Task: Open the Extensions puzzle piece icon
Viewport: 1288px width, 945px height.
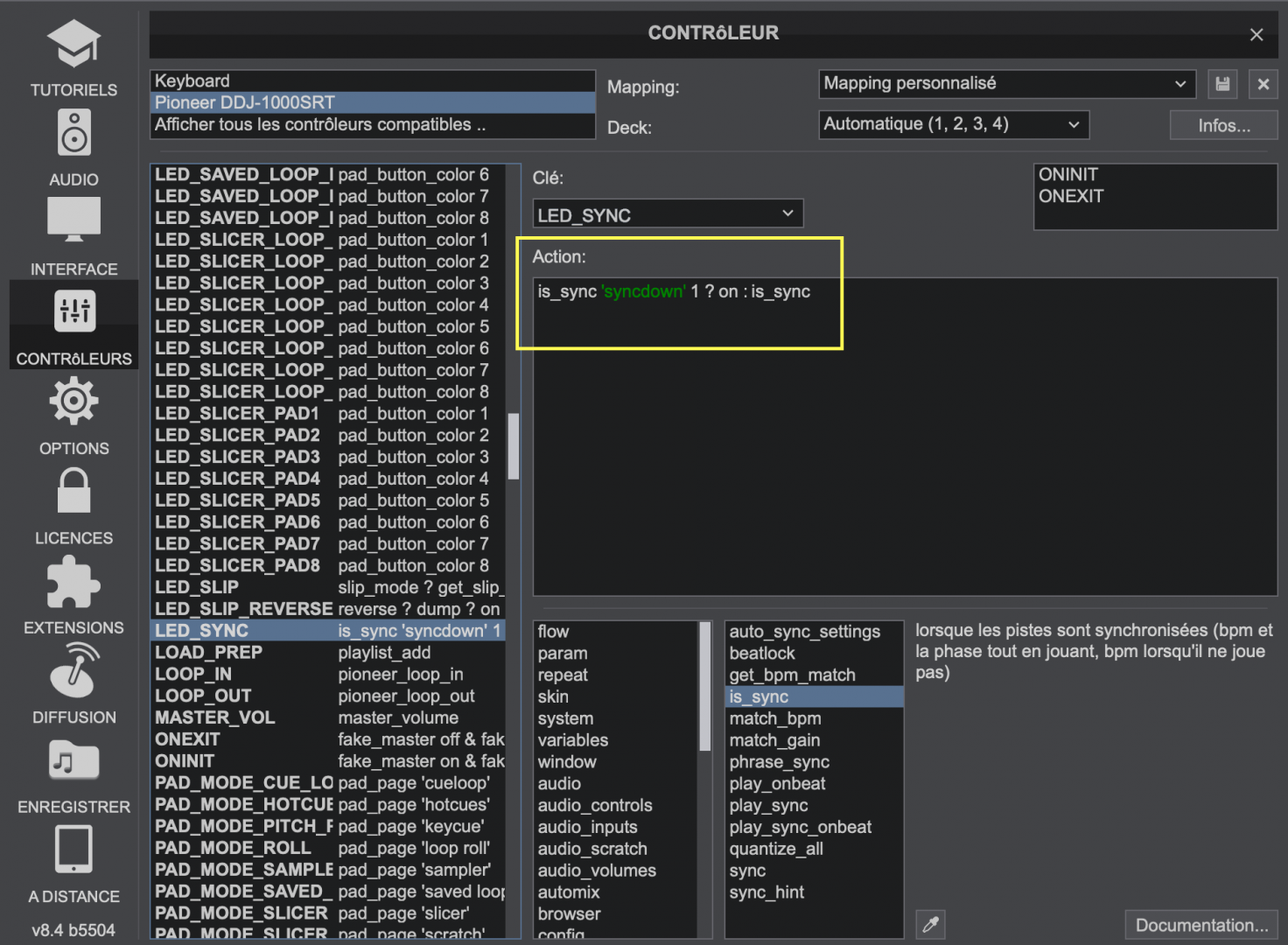Action: [x=73, y=584]
